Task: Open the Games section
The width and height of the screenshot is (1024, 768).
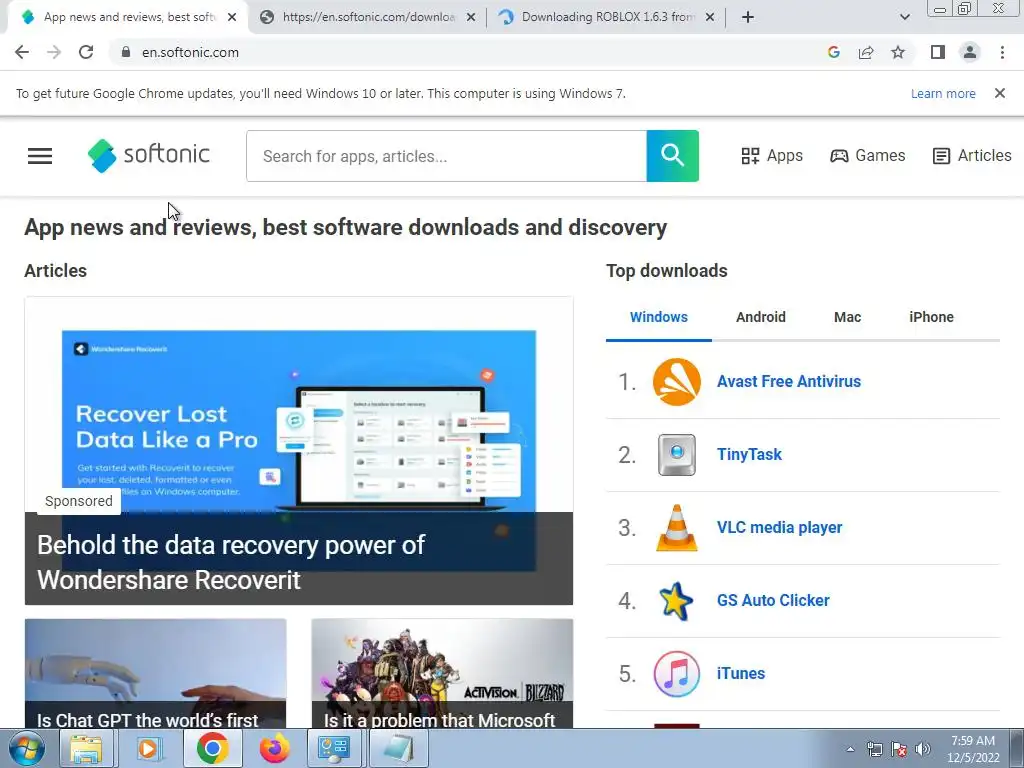Action: tap(867, 155)
